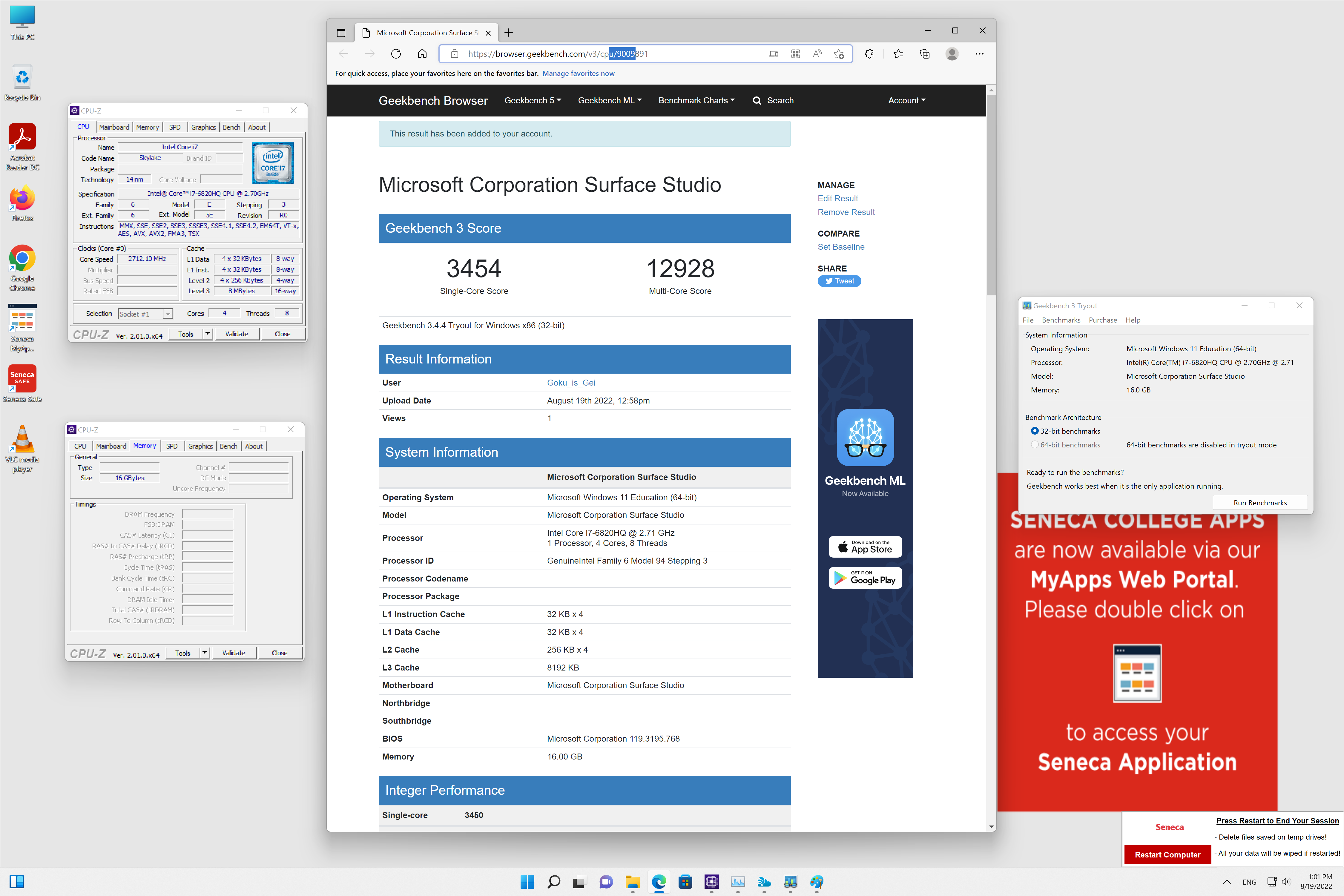Open user Goku_is_Gei profile link
Screen dimensions: 1344x896
571,383
